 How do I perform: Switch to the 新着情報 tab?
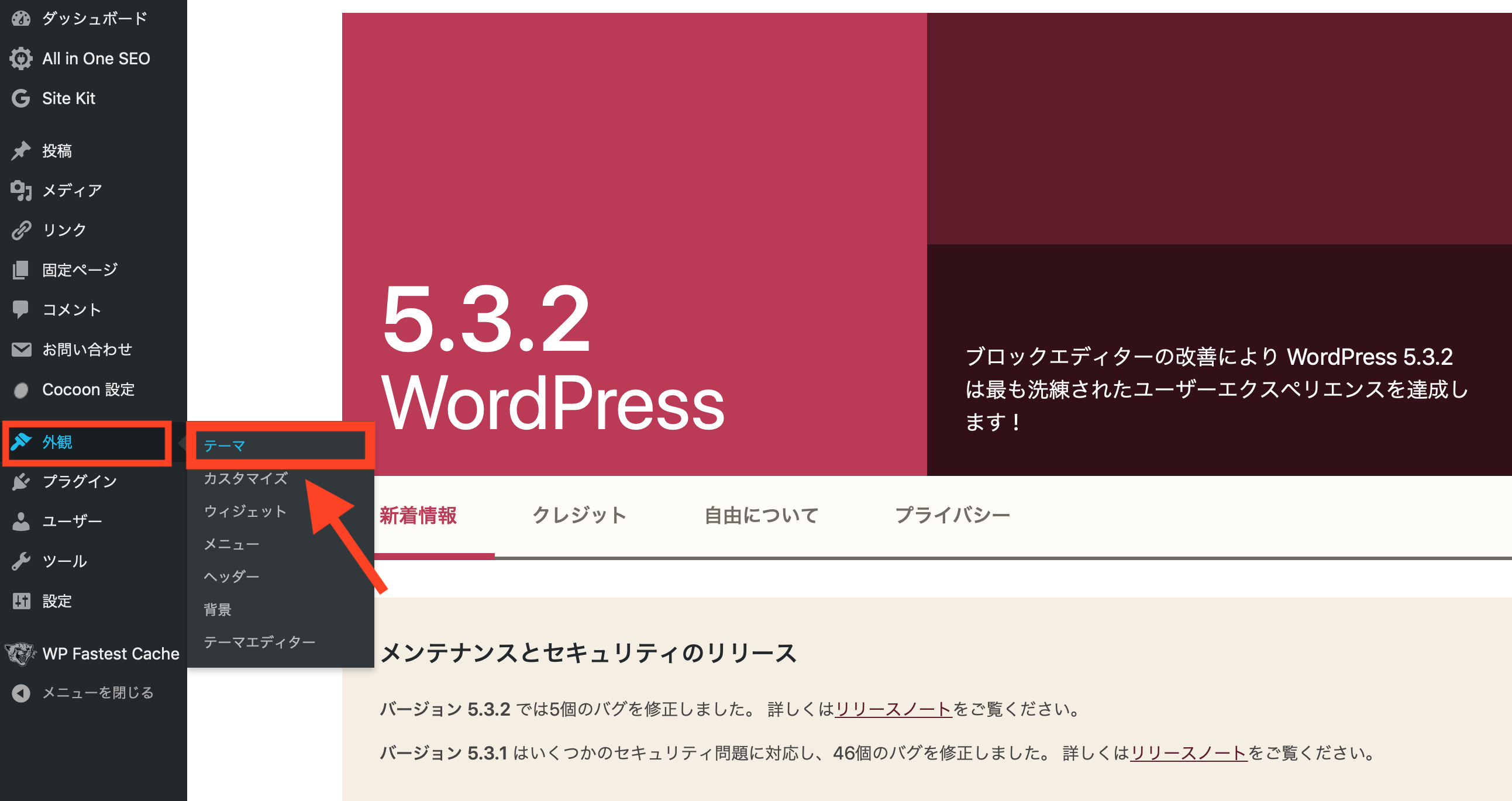tap(418, 515)
